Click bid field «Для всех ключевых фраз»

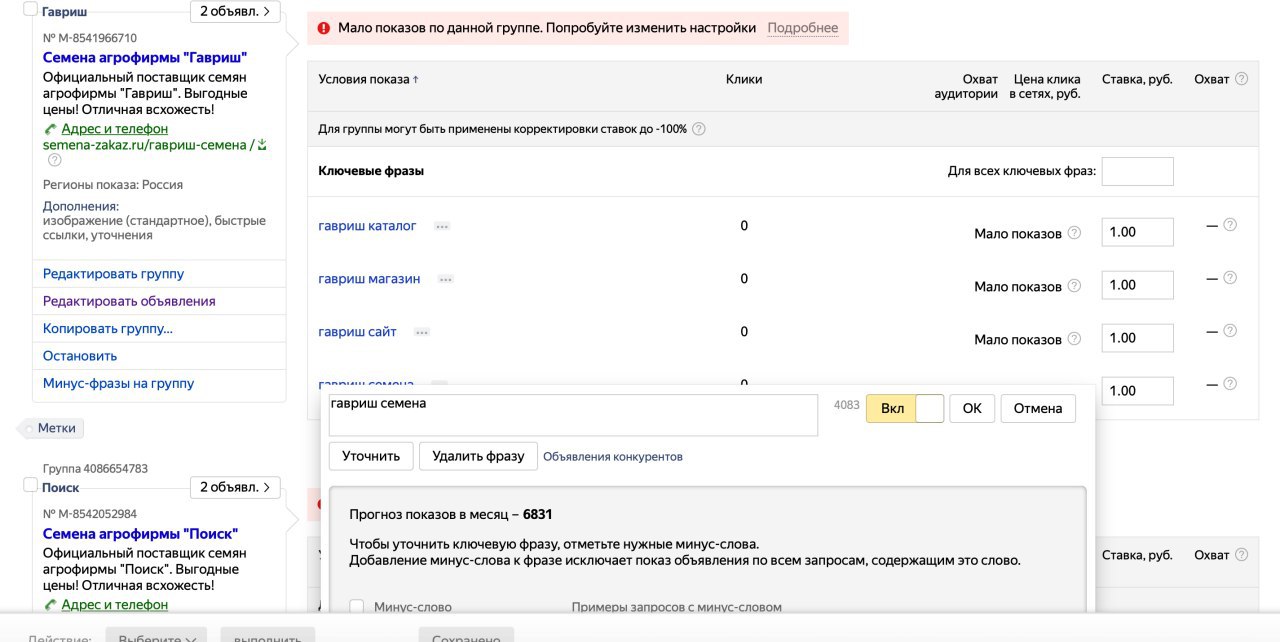[1137, 171]
